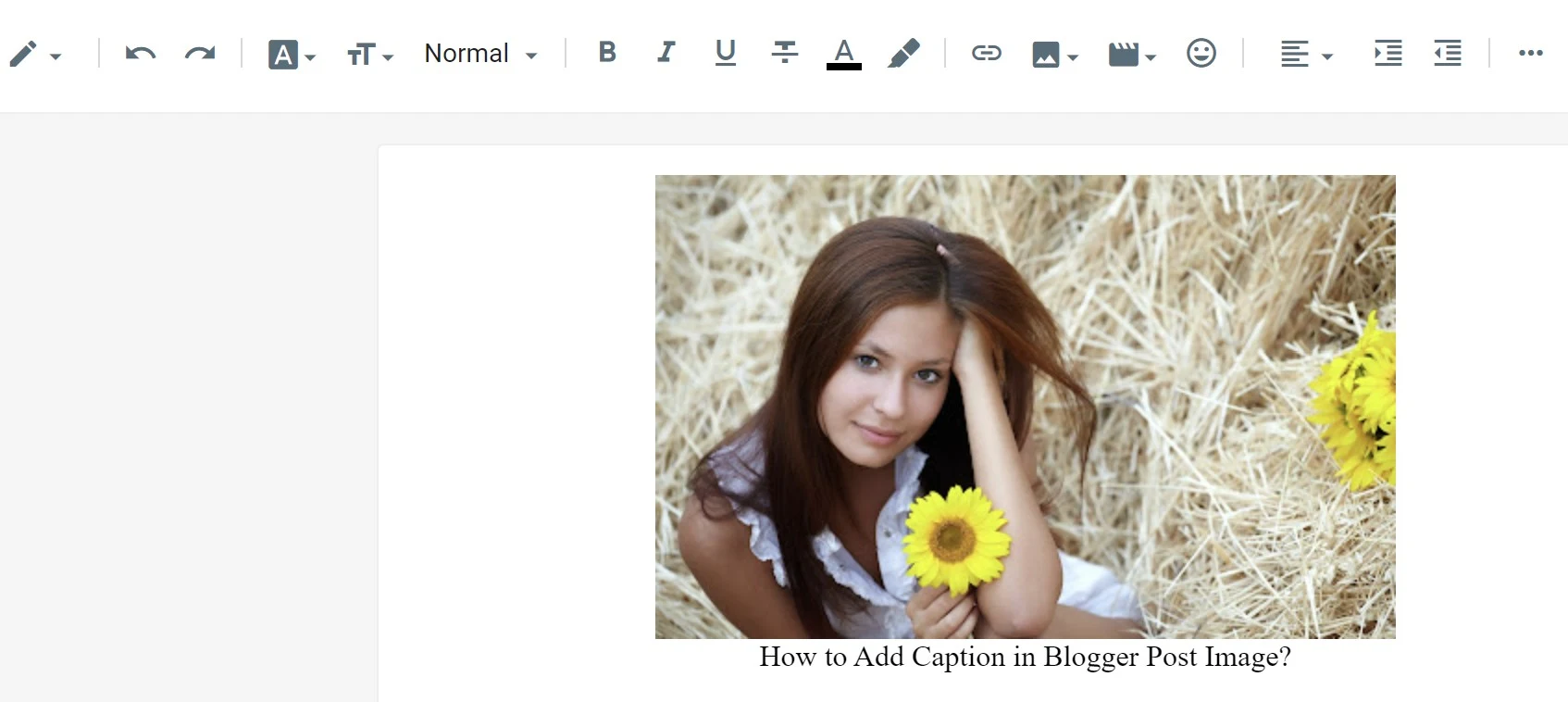This screenshot has width=1568, height=702.
Task: Decrease paragraph indent
Action: coord(1448,53)
